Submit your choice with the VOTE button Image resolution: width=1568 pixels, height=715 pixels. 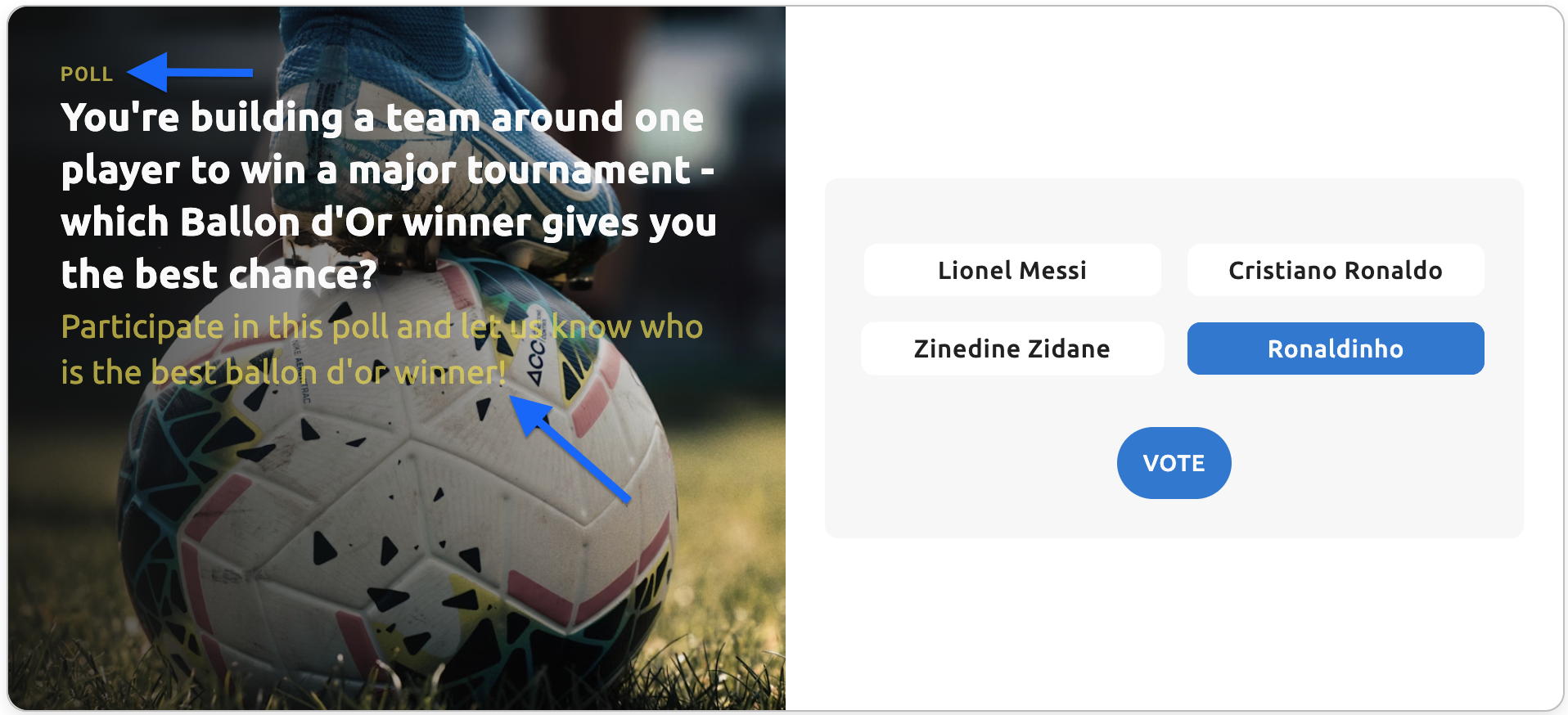[x=1174, y=463]
